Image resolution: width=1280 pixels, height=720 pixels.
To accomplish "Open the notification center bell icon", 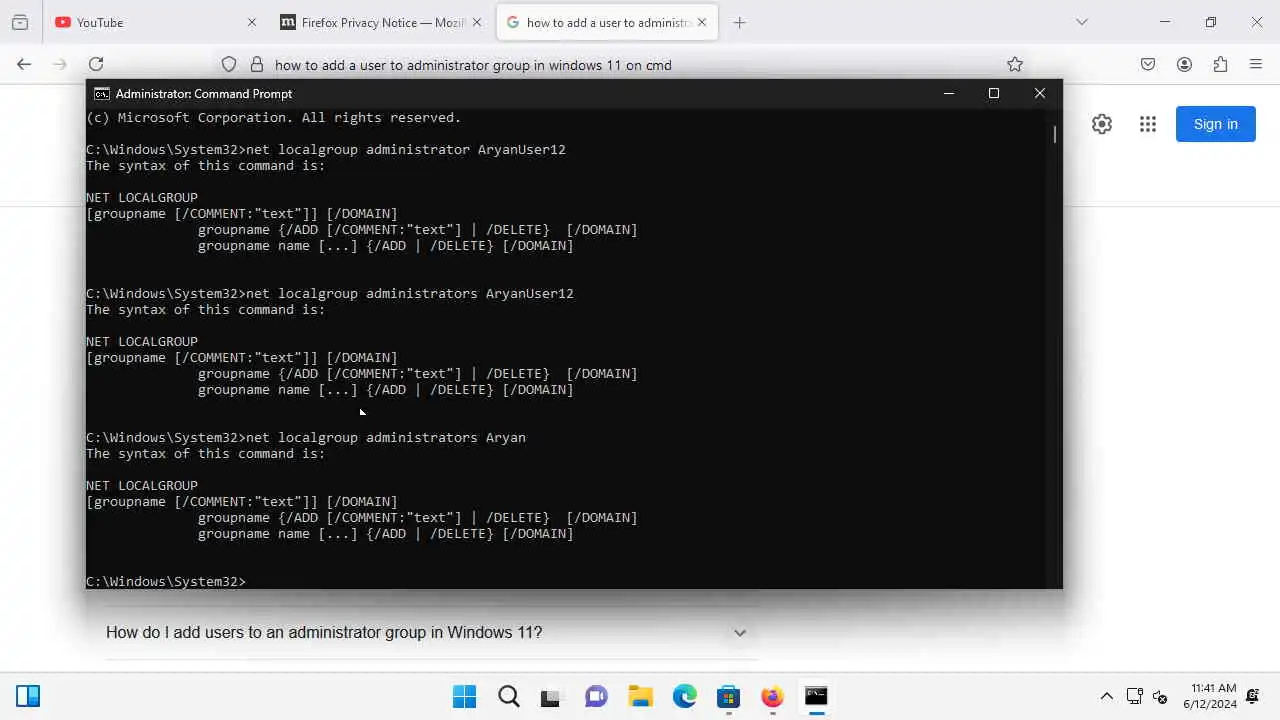I will tap(1253, 696).
